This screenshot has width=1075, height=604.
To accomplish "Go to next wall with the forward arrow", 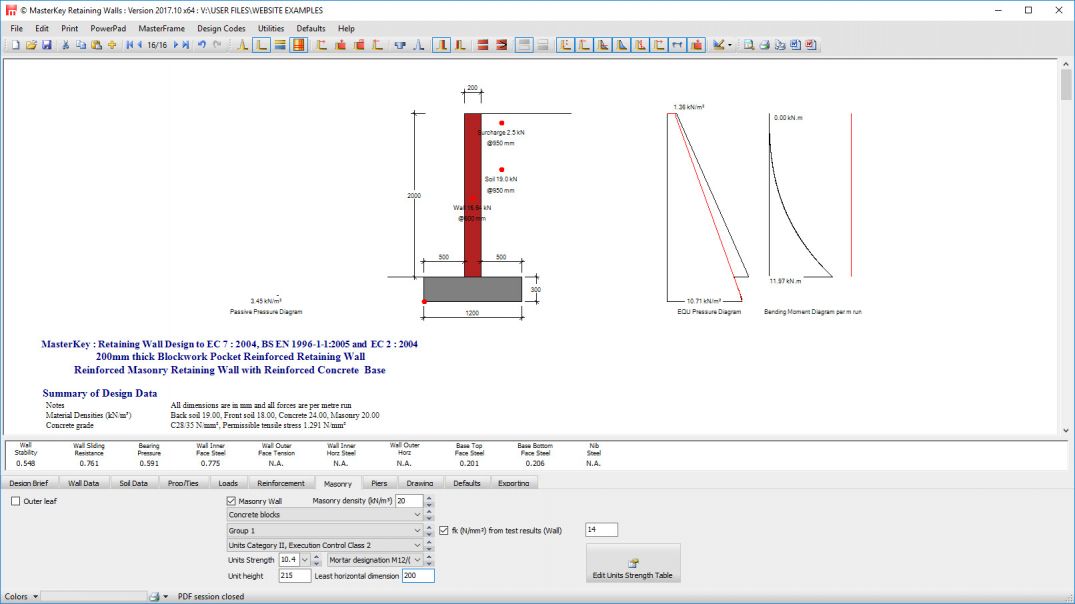I will 176,45.
